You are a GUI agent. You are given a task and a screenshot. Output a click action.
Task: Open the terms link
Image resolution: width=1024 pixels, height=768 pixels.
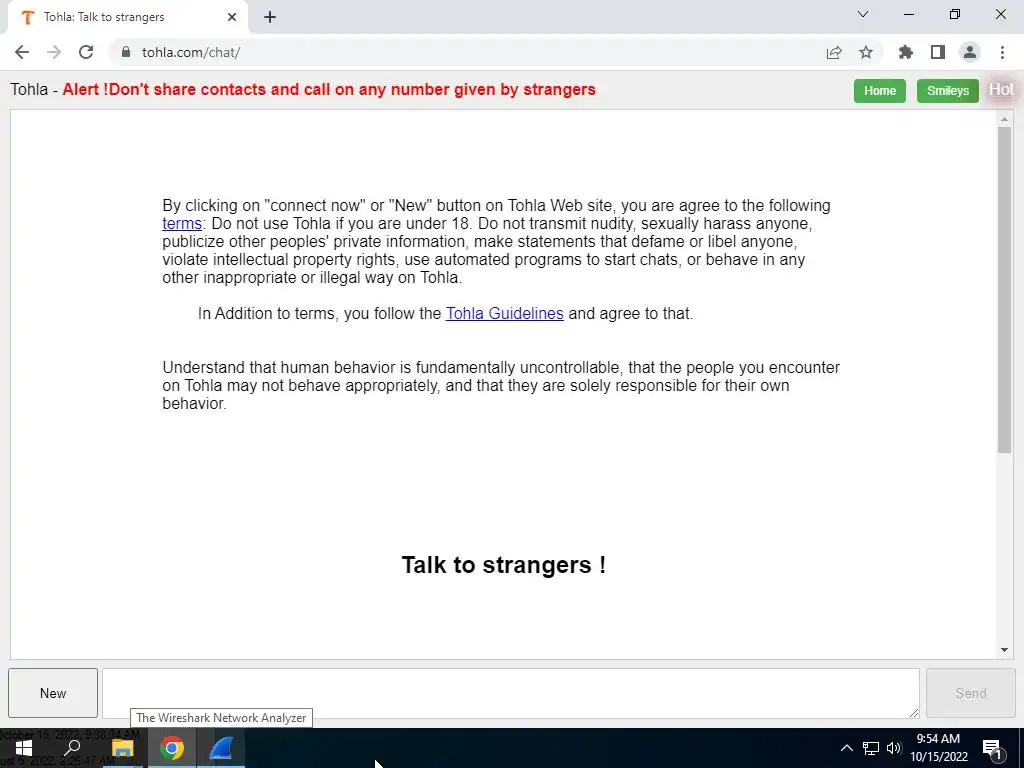click(182, 223)
